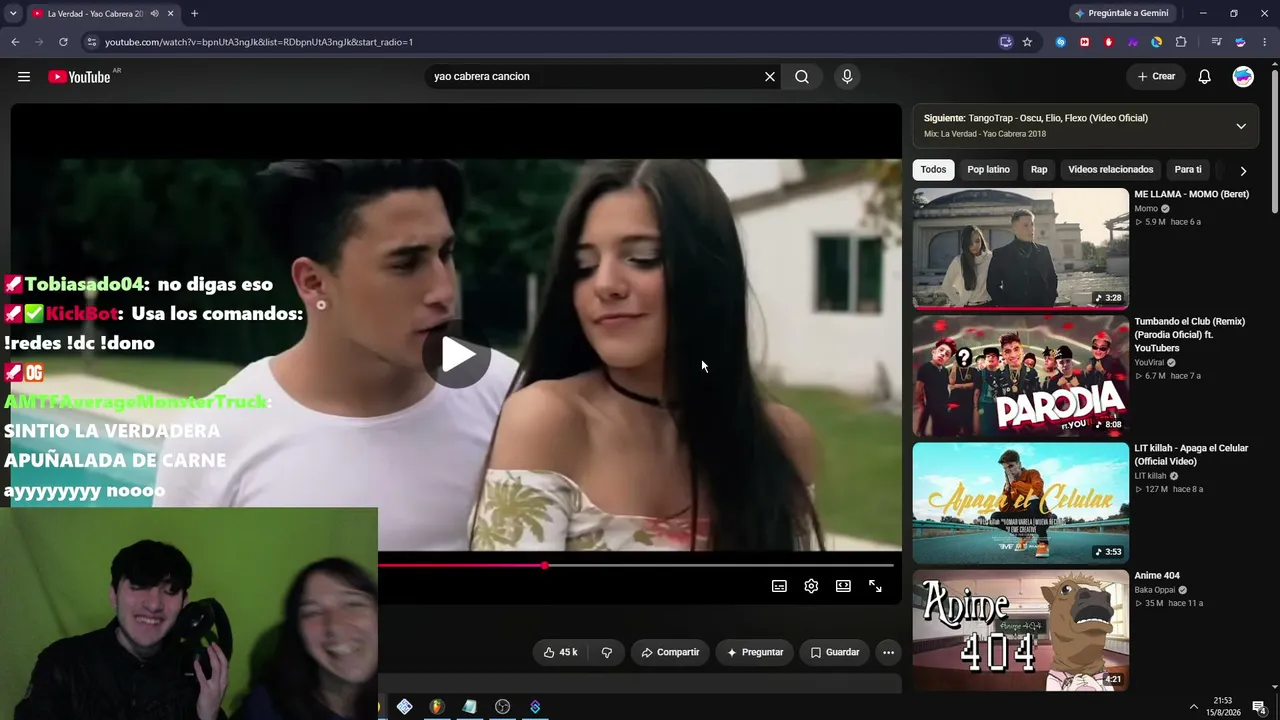Open the 'Anime 404' video title
The height and width of the screenshot is (720, 1280).
tap(1157, 576)
